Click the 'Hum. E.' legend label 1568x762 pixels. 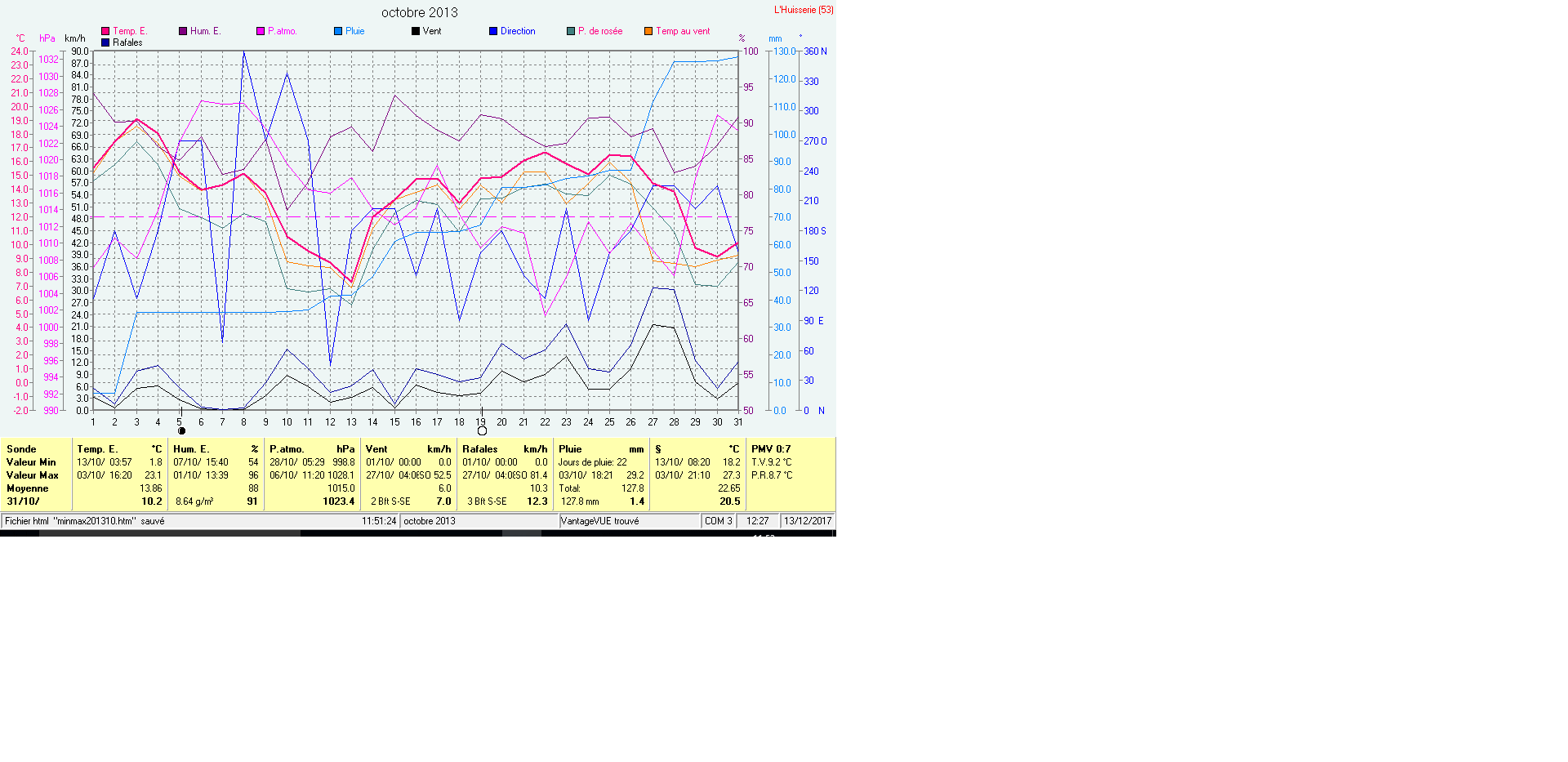tap(206, 31)
